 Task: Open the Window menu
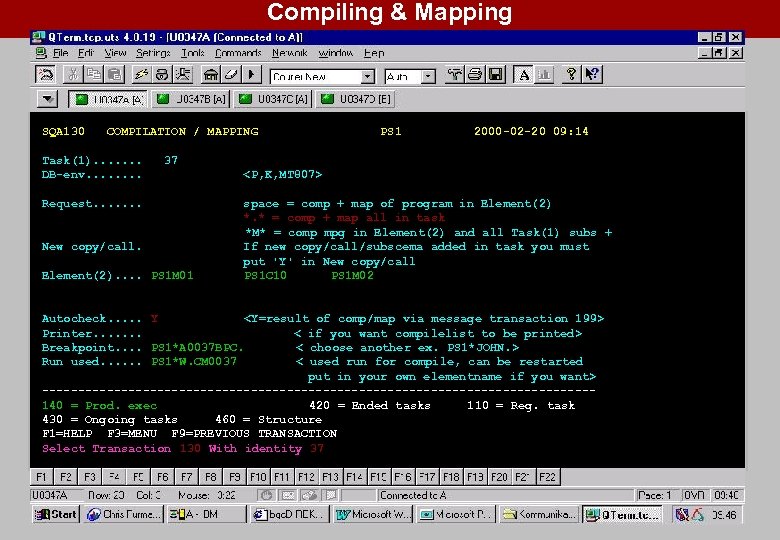click(x=336, y=53)
